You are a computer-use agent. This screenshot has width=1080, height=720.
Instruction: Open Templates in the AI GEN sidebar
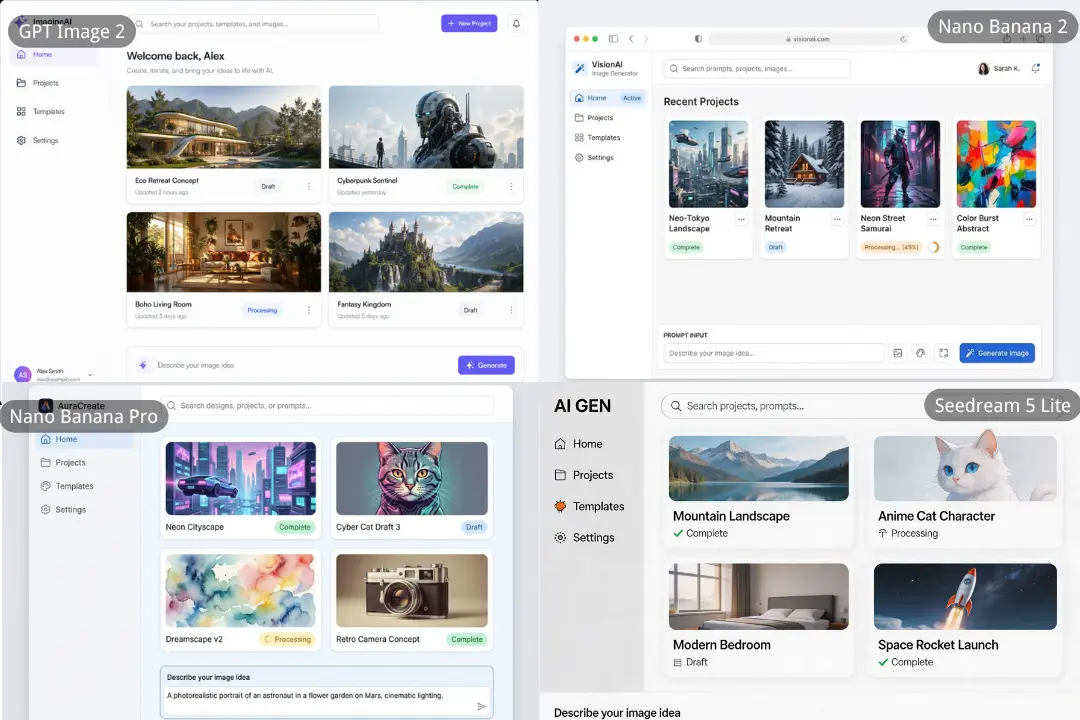(x=589, y=506)
